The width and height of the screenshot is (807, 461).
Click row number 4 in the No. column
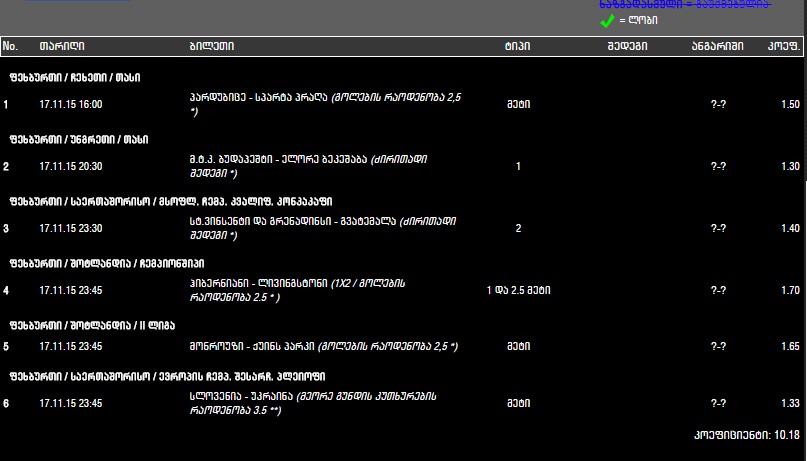tap(6, 290)
